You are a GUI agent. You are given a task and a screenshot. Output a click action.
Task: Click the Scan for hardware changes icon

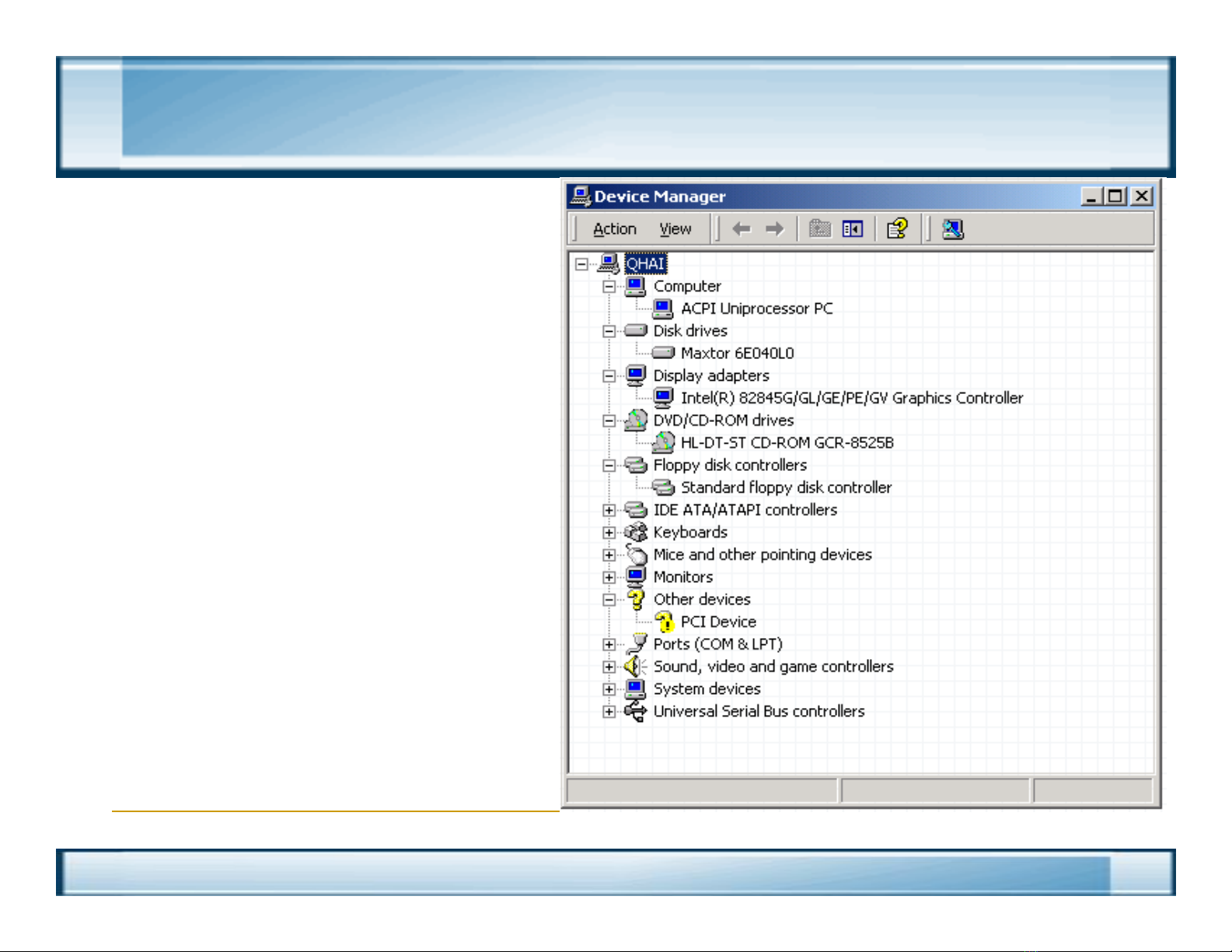coord(953,229)
